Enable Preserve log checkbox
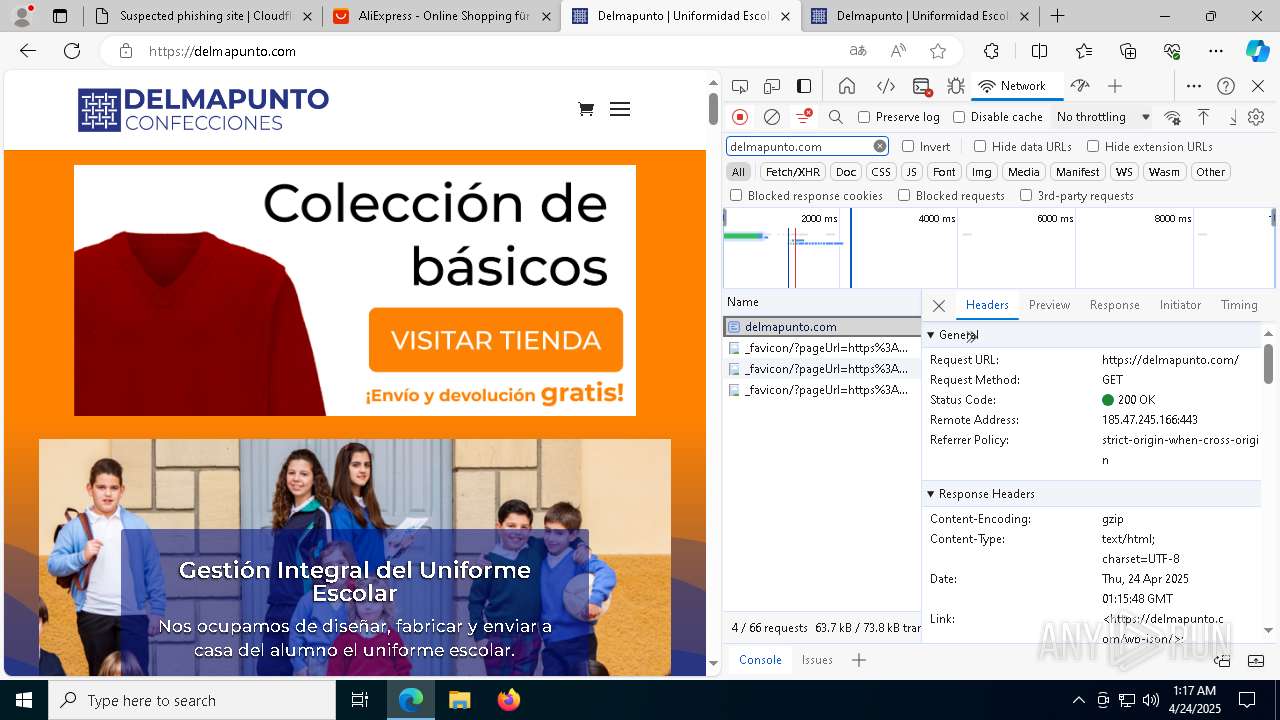 (x=864, y=117)
